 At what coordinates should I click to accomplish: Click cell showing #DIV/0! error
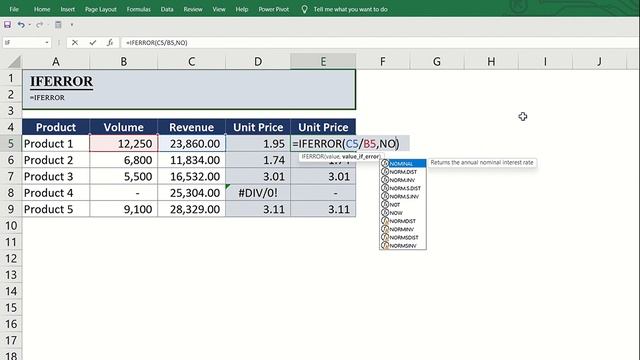(x=258, y=193)
